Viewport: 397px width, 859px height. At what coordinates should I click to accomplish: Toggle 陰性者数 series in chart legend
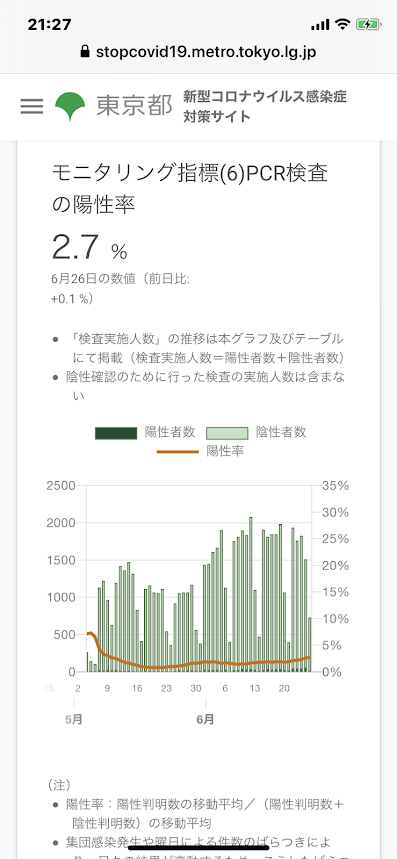256,432
